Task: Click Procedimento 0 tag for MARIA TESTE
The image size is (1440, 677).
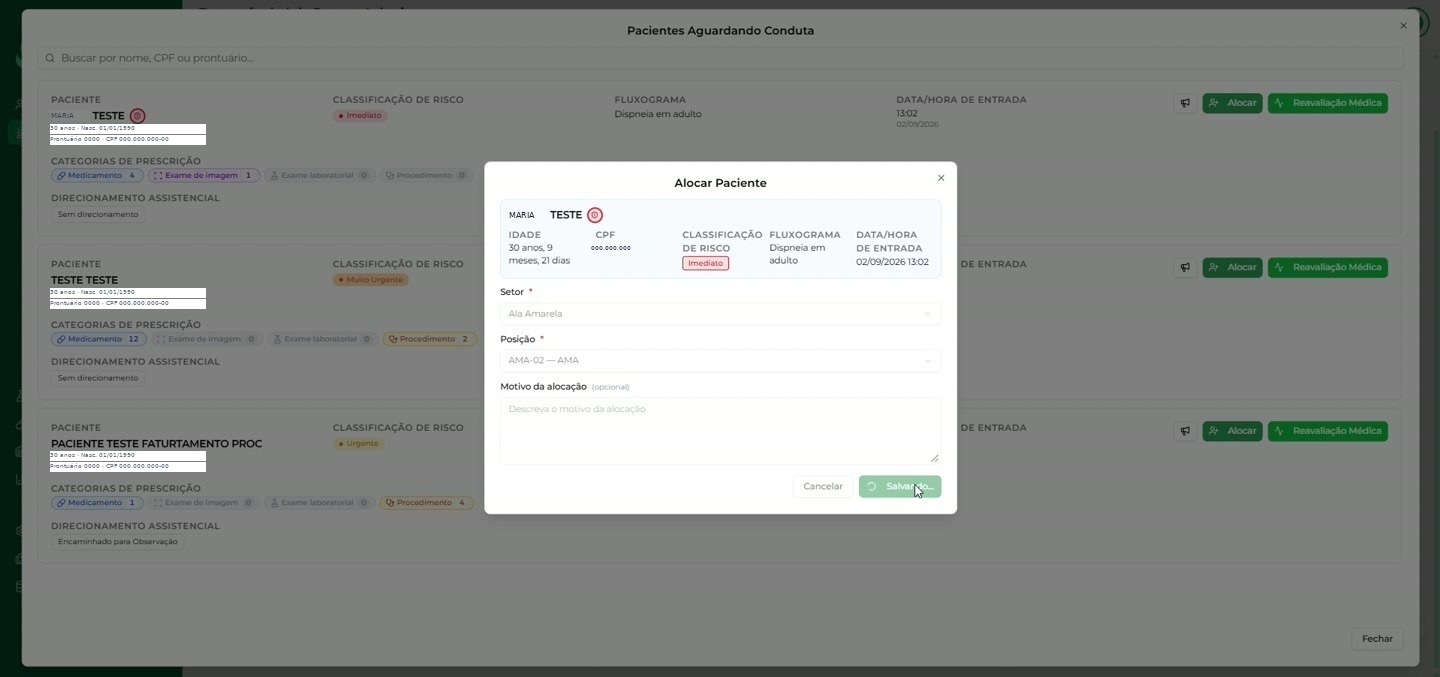Action: click(426, 176)
